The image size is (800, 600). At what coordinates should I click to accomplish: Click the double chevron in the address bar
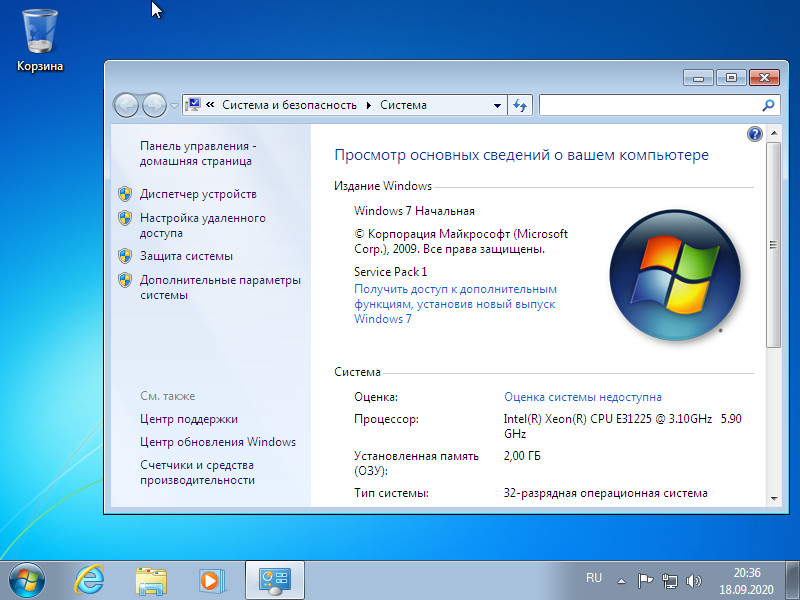pos(210,105)
